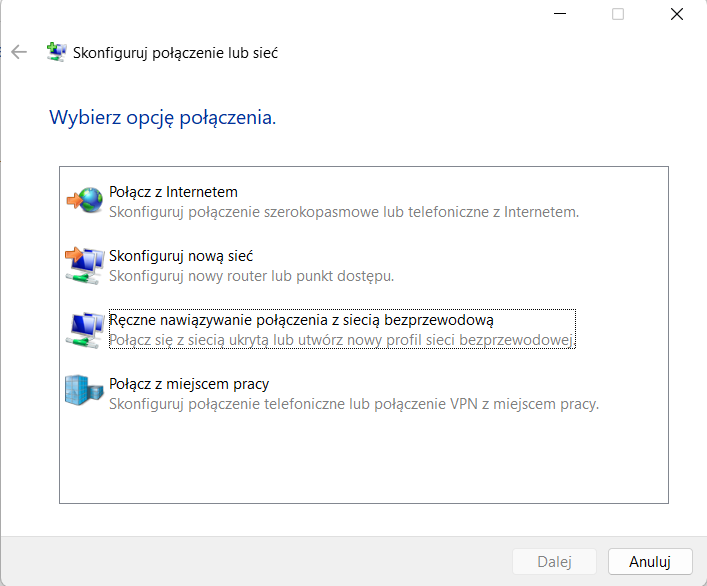Viewport: 707px width, 586px height.
Task: Click the Skonfiguruj nową sieć computer icon
Action: click(x=84, y=266)
